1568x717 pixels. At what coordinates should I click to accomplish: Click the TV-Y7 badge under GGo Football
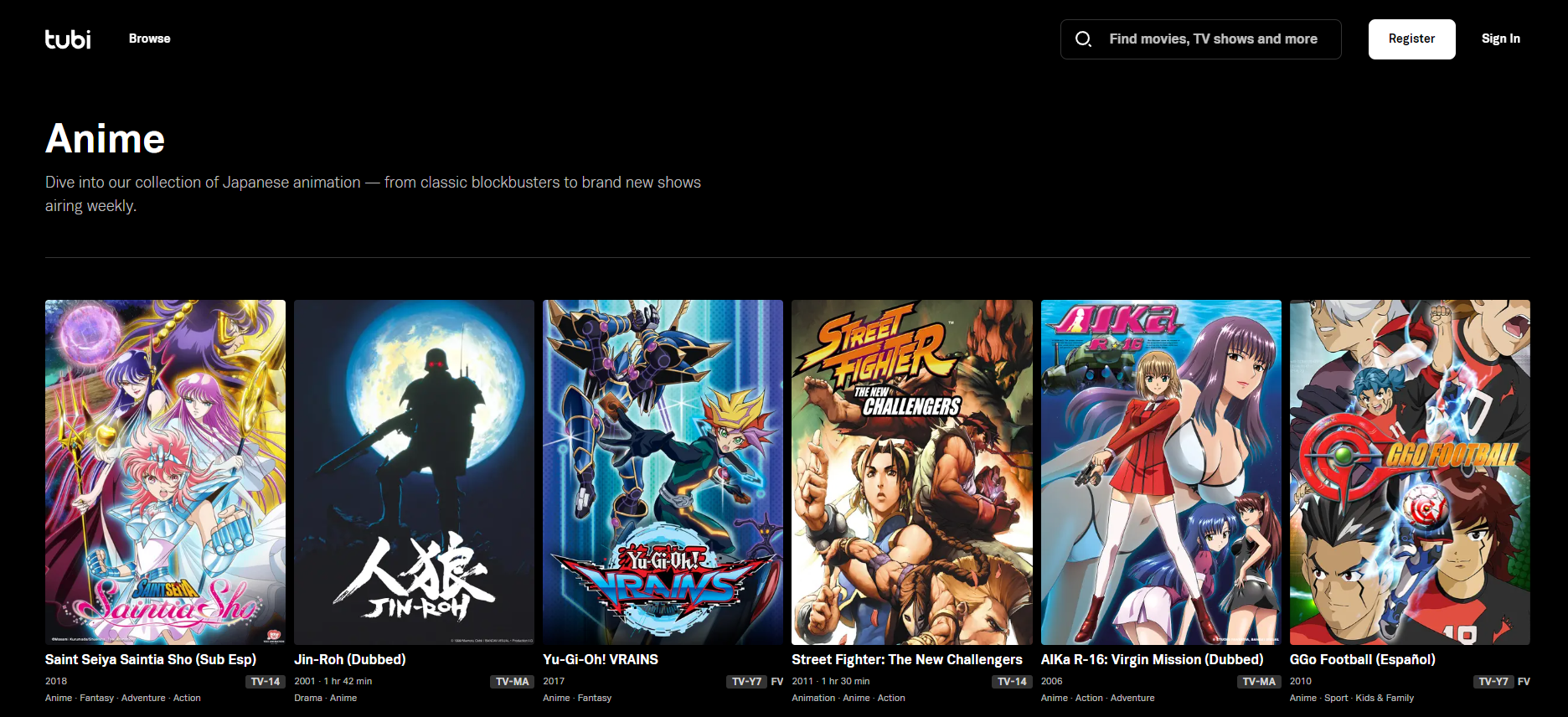[1493, 682]
